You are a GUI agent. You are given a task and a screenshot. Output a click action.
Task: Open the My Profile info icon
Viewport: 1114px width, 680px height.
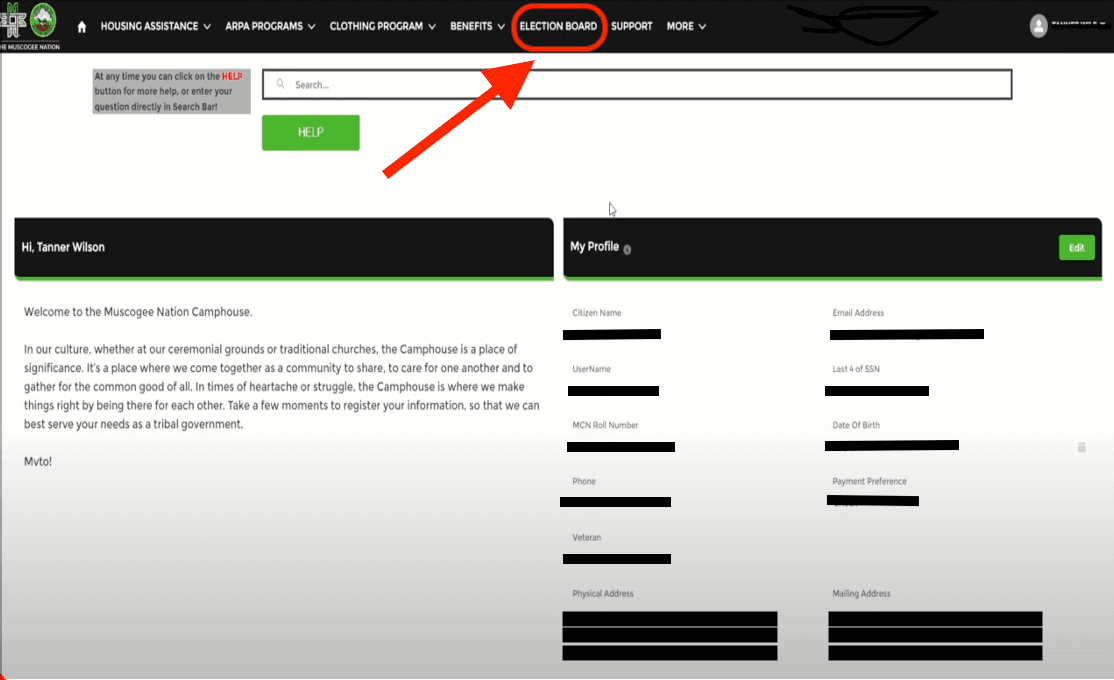[x=627, y=249]
